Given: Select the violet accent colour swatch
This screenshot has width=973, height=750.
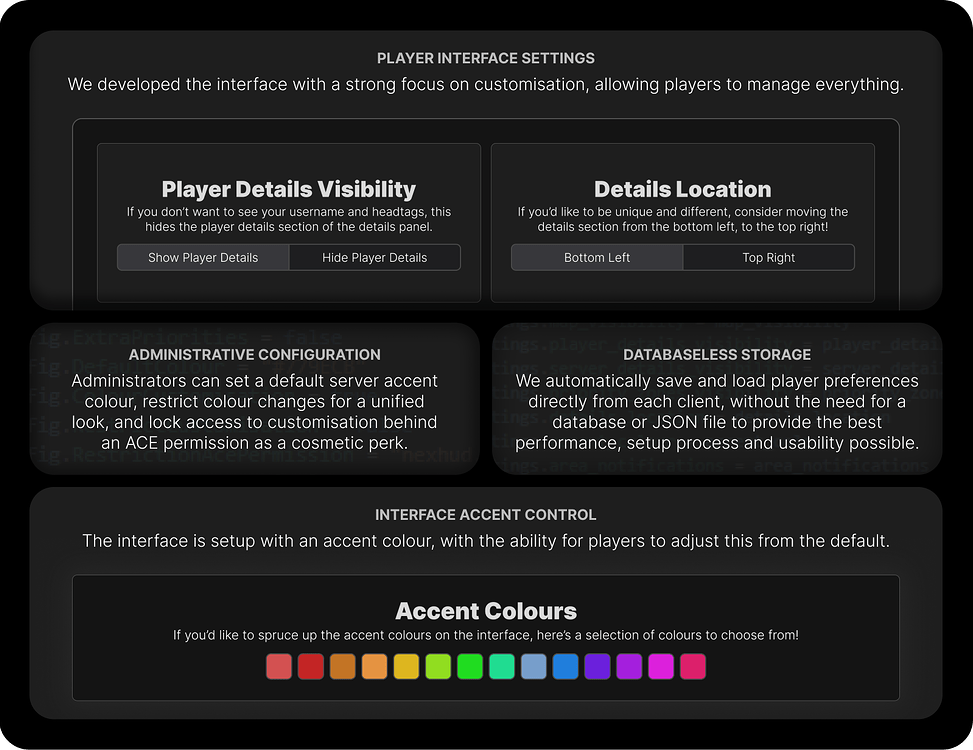Looking at the screenshot, I should 630,666.
